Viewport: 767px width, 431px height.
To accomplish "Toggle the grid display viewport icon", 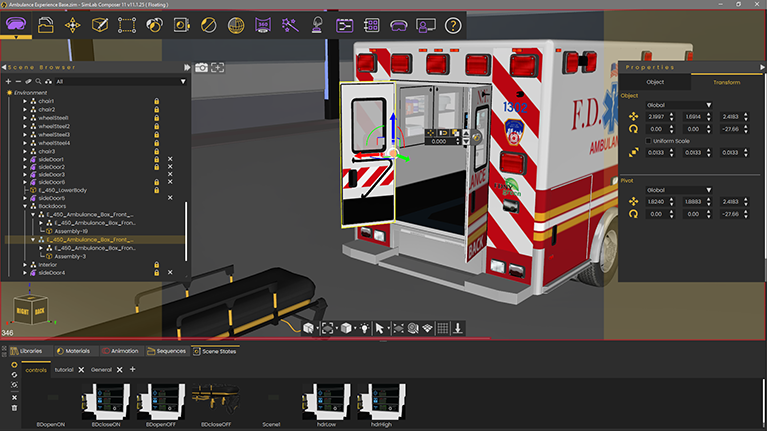I will click(x=443, y=328).
